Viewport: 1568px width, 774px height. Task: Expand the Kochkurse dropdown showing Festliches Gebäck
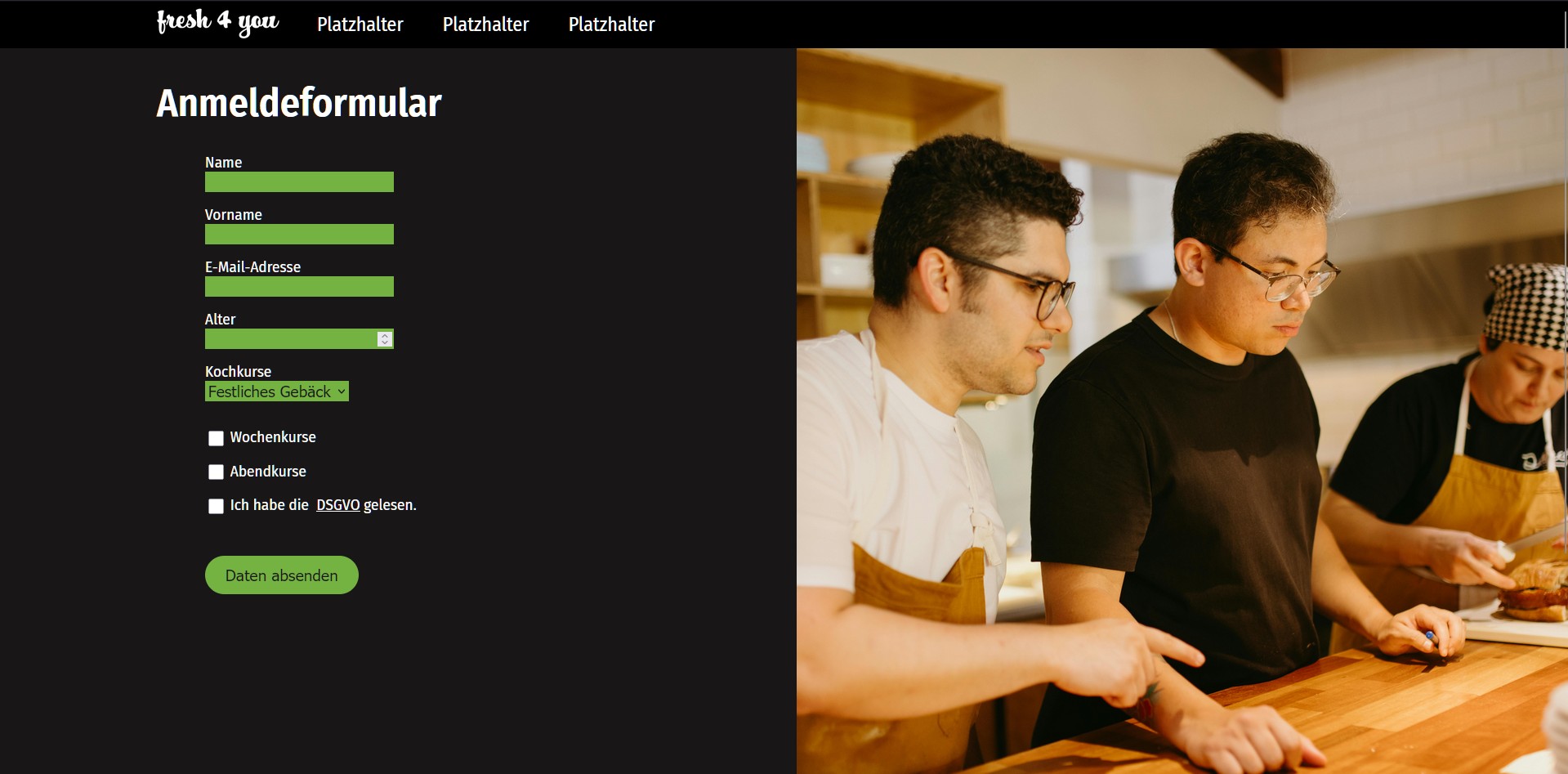click(277, 391)
